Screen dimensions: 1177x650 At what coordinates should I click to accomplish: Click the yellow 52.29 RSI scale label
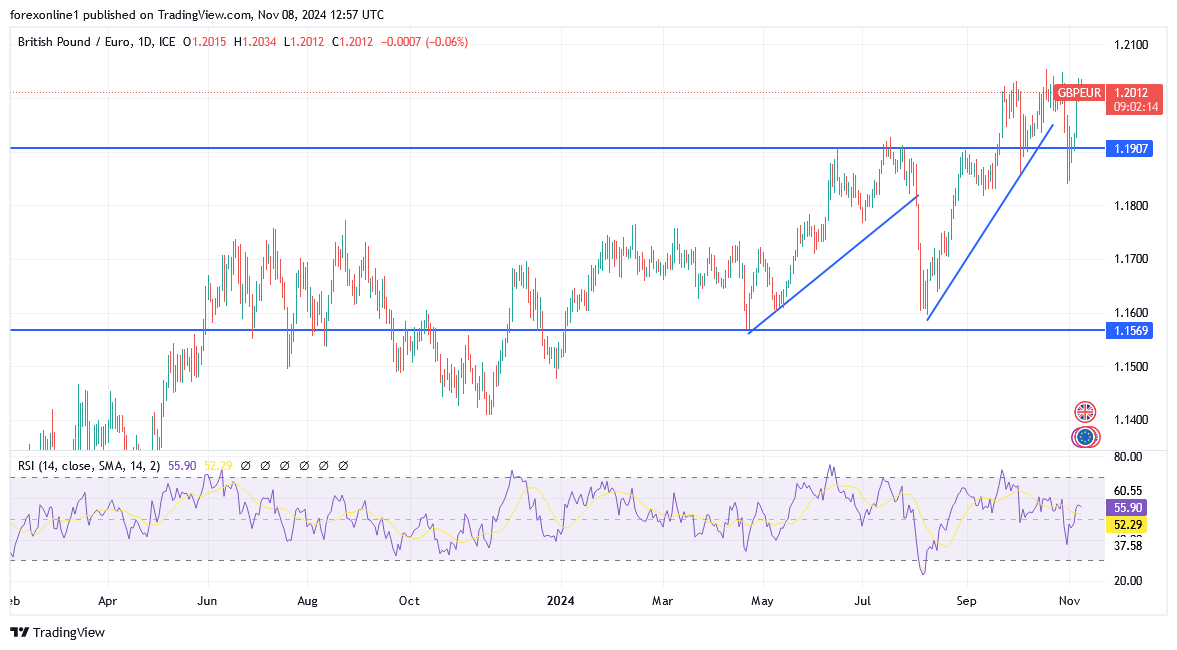pyautogui.click(x=1127, y=525)
